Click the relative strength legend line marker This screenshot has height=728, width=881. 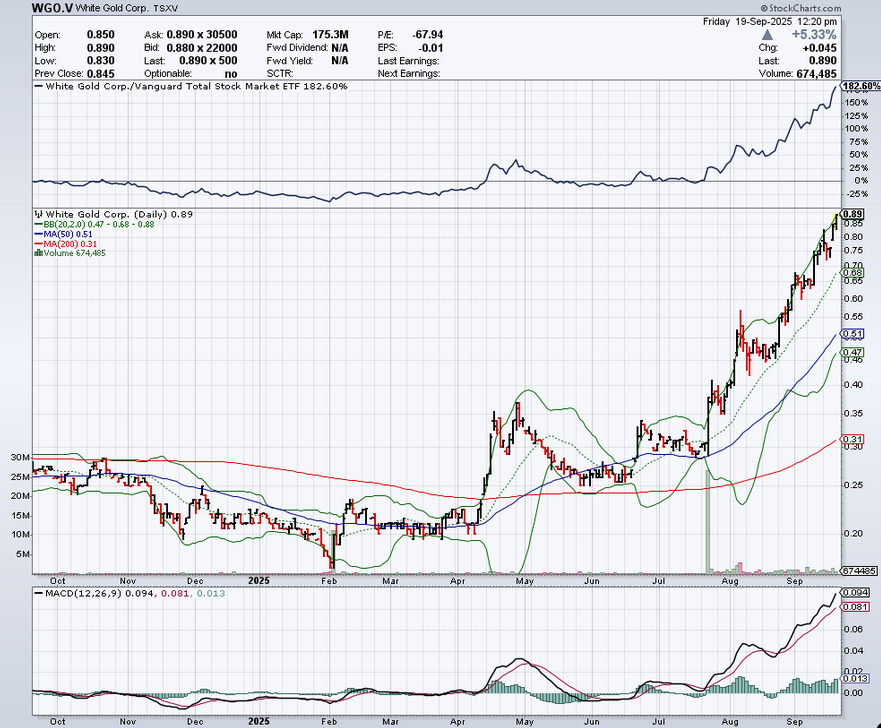(x=39, y=87)
